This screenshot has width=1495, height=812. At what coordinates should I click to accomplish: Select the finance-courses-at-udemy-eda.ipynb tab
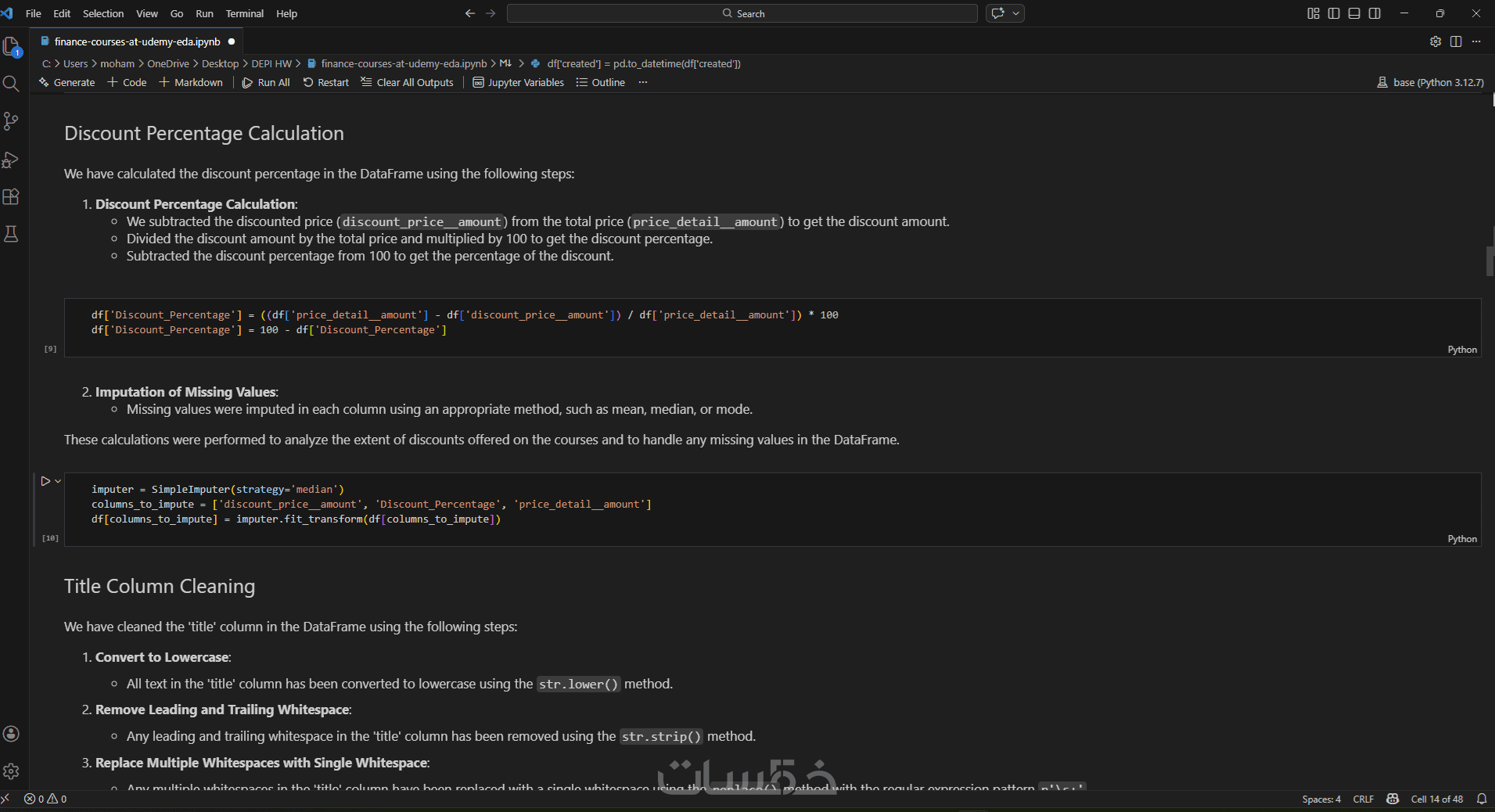[138, 41]
